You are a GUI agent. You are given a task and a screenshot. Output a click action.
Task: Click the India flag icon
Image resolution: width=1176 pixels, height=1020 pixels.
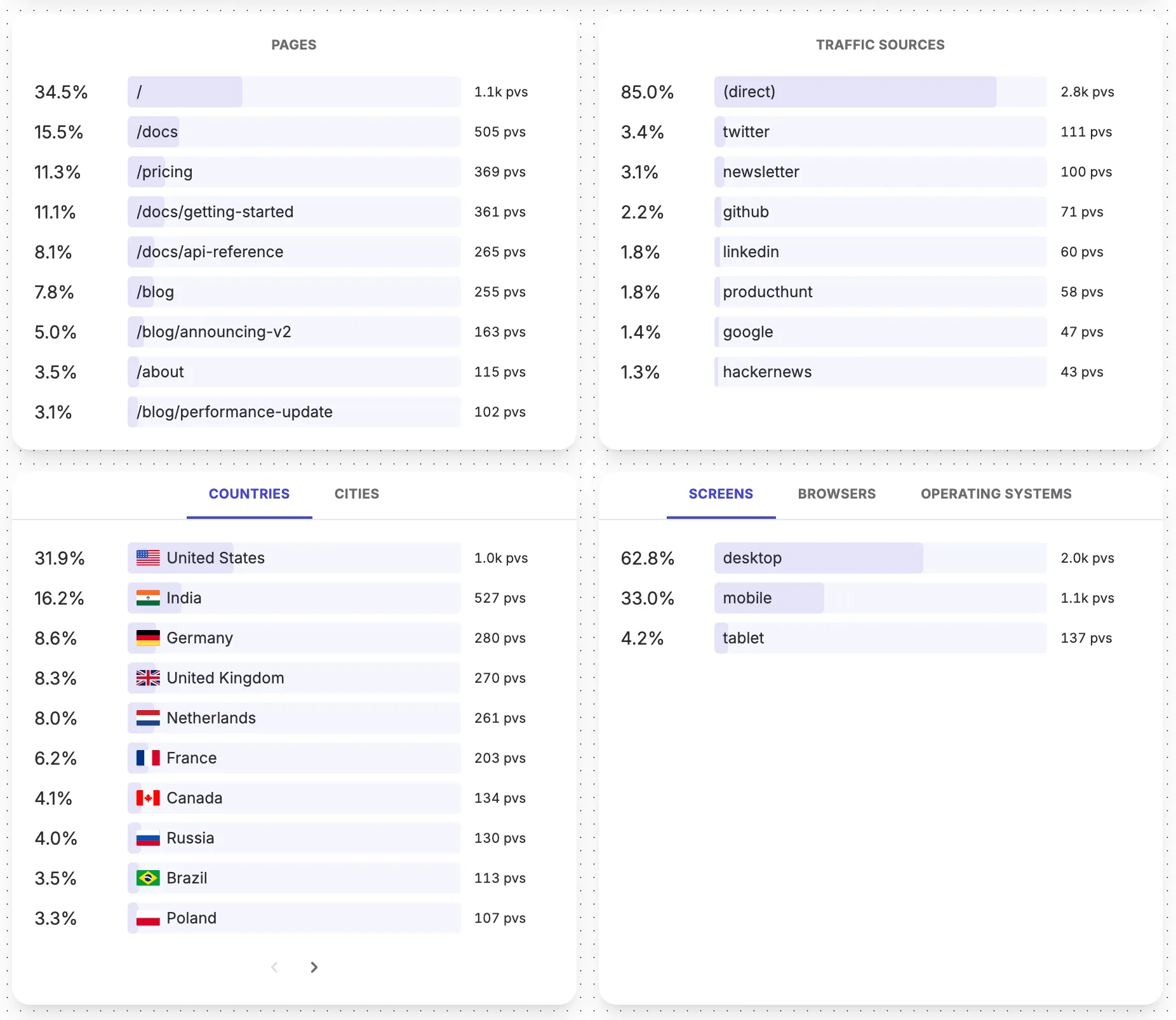click(x=148, y=598)
